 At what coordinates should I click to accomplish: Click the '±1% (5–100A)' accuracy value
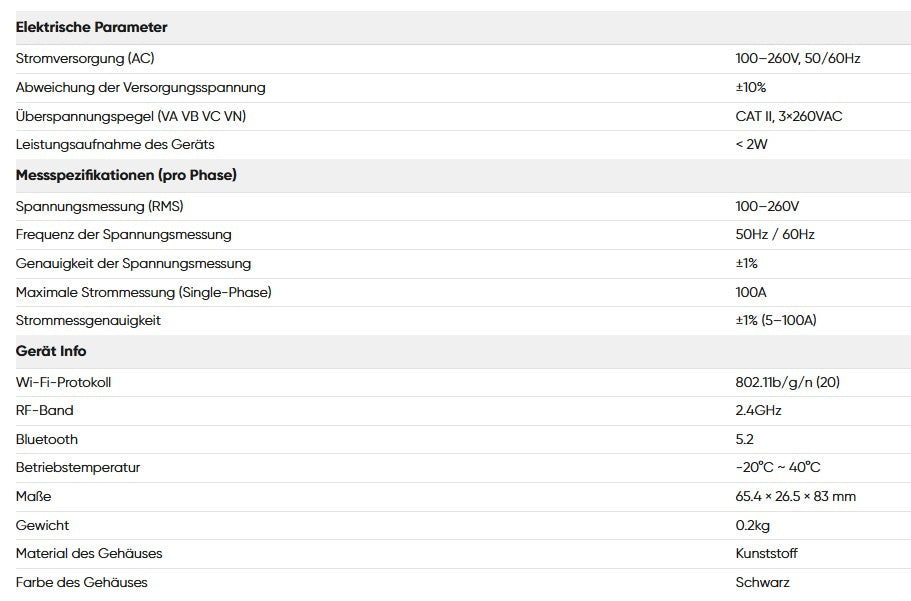coord(775,321)
